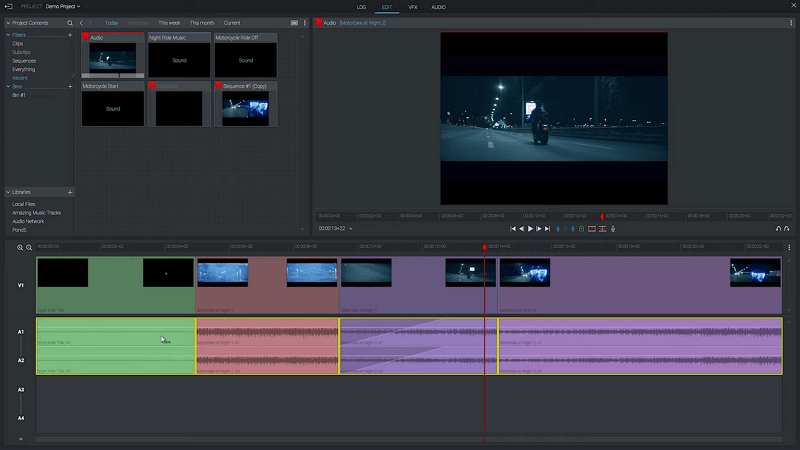Add a new library with the plus icon
The width and height of the screenshot is (800, 450).
[70, 192]
